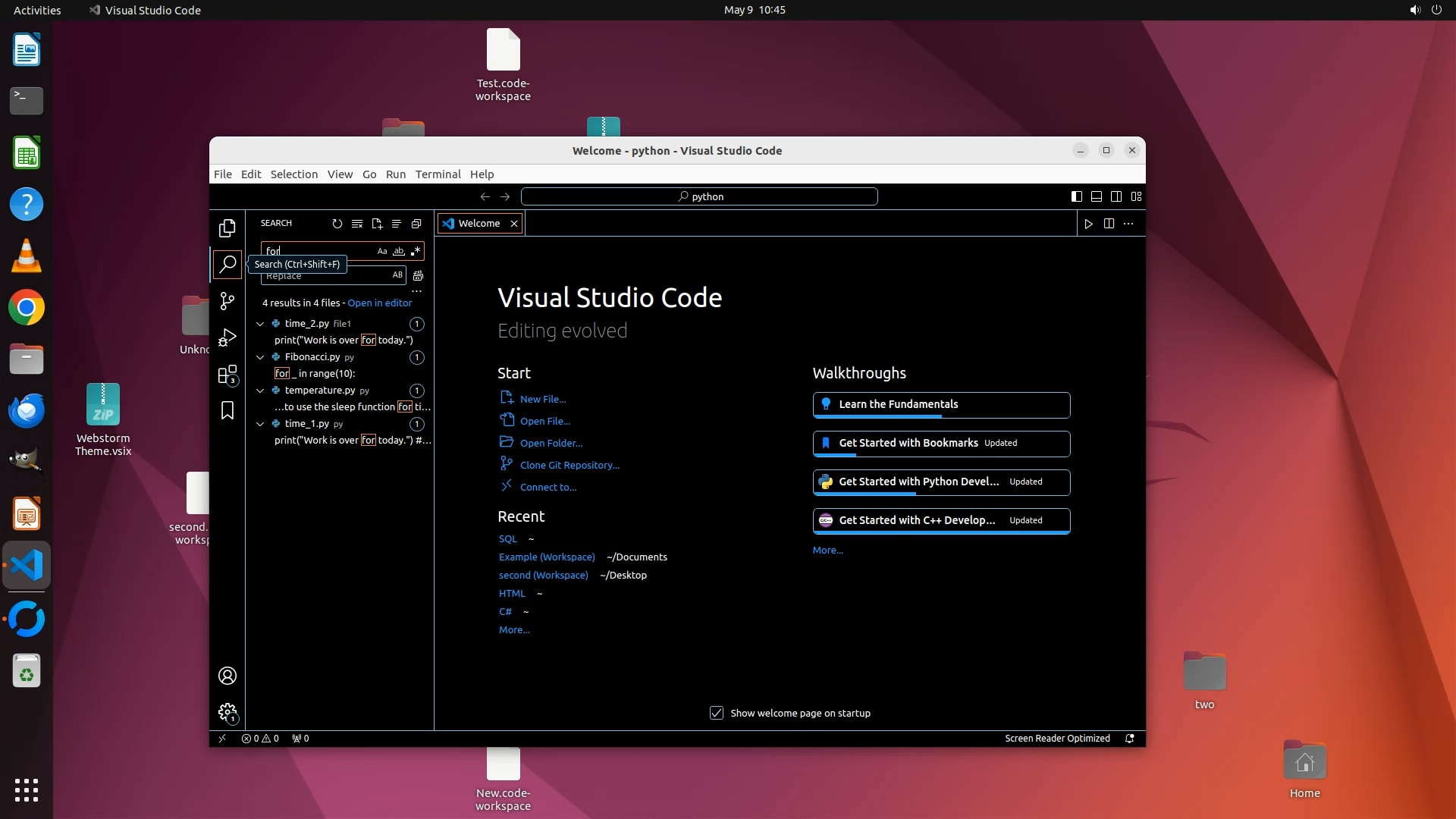Viewport: 1456px width, 819px height.
Task: Click Open in editor link
Action: coord(379,303)
